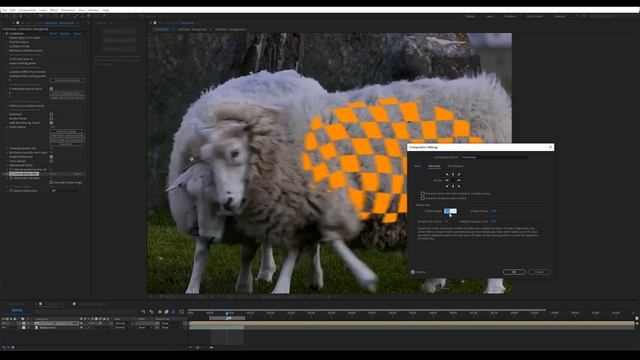Toggle Hide Non-Moving Points checkbox
Screen dimensions: 640x360
[51, 122]
